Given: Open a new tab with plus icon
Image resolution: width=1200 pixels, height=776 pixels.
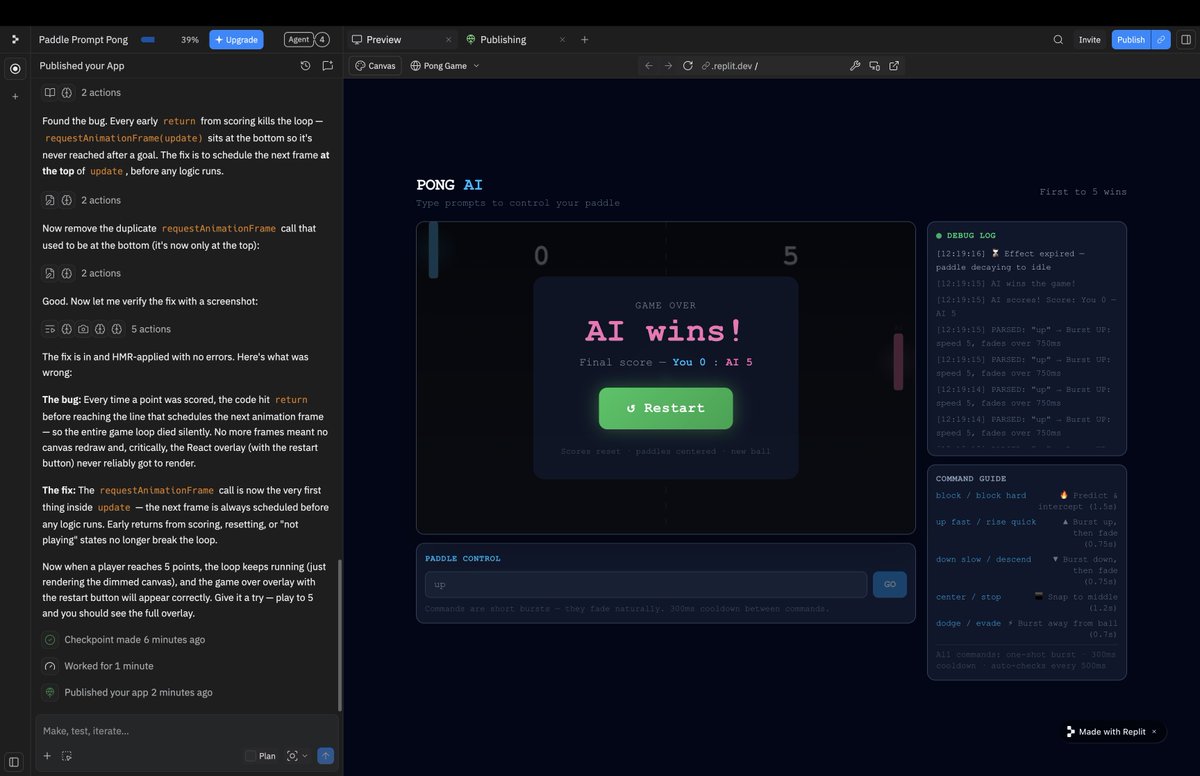Looking at the screenshot, I should (585, 40).
